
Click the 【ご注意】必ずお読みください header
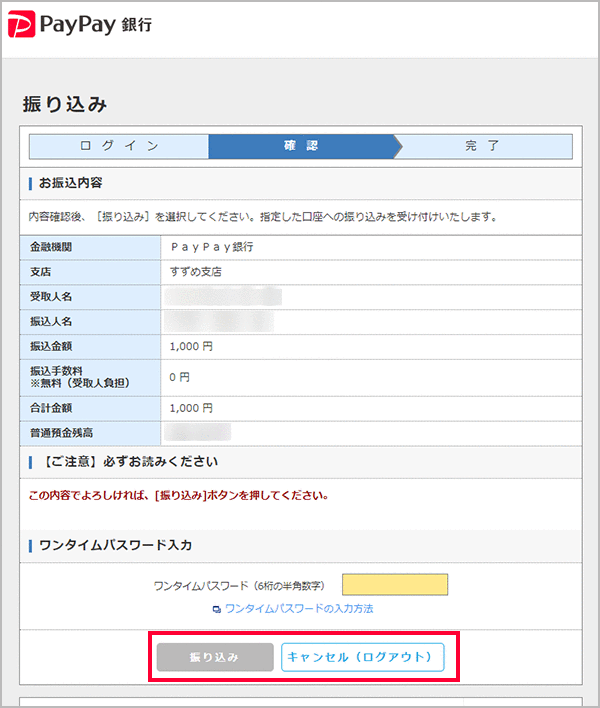pyautogui.click(x=130, y=462)
